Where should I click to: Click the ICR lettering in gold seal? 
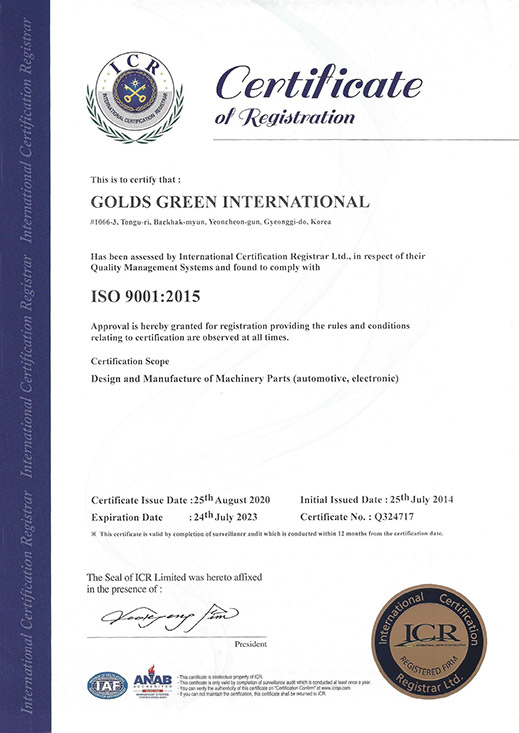(x=431, y=633)
